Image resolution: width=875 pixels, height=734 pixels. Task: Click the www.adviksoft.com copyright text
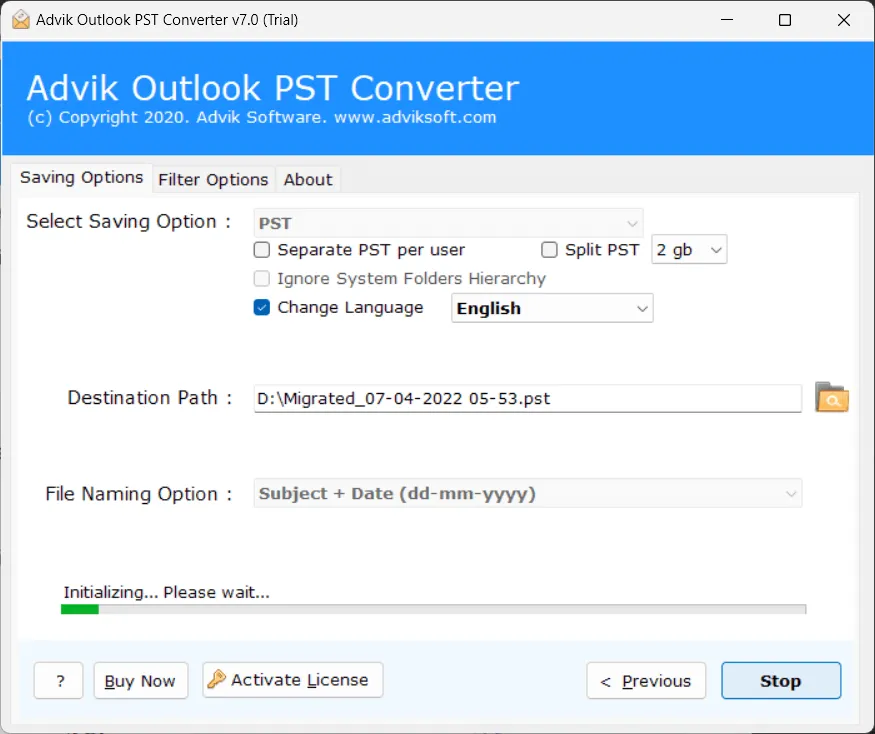tap(415, 117)
